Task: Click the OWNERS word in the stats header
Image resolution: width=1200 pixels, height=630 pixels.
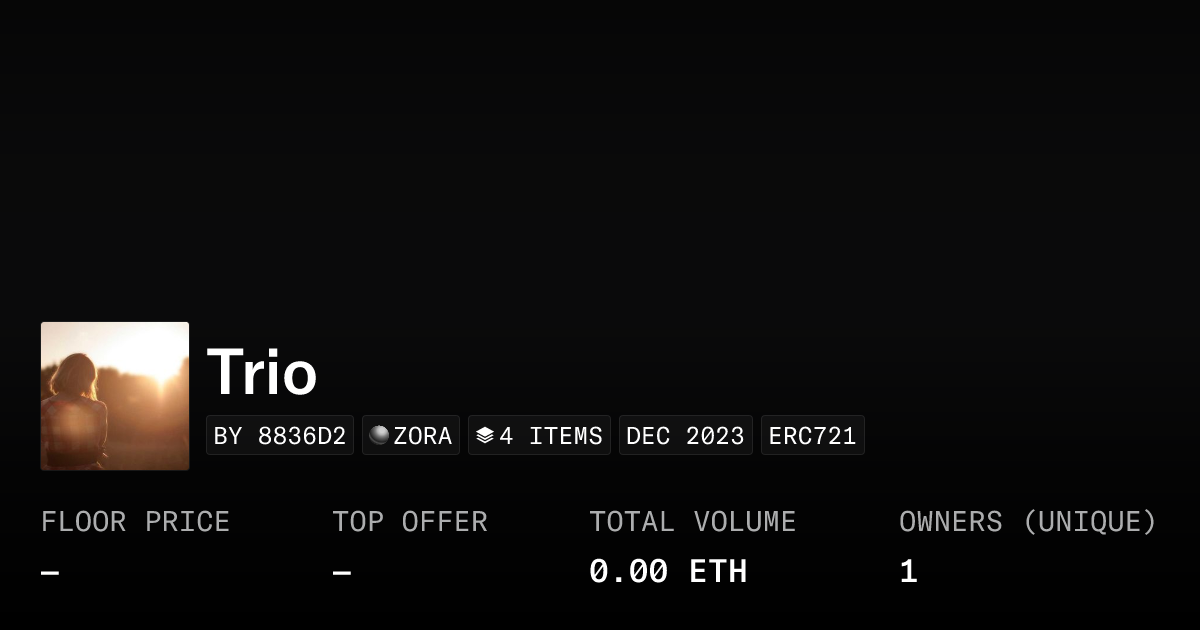Action: click(950, 522)
